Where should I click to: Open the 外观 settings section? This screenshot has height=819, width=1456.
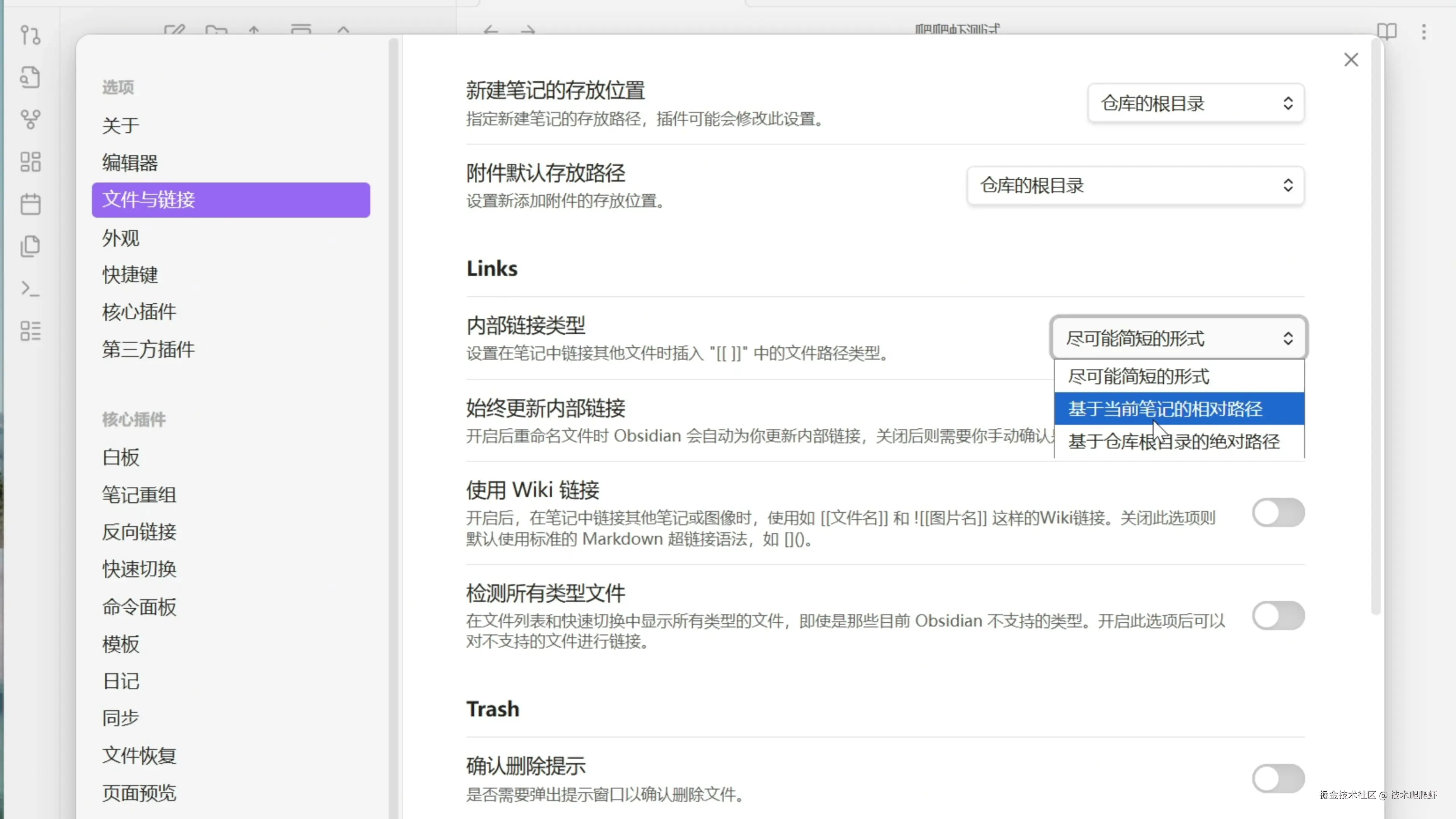coord(121,238)
